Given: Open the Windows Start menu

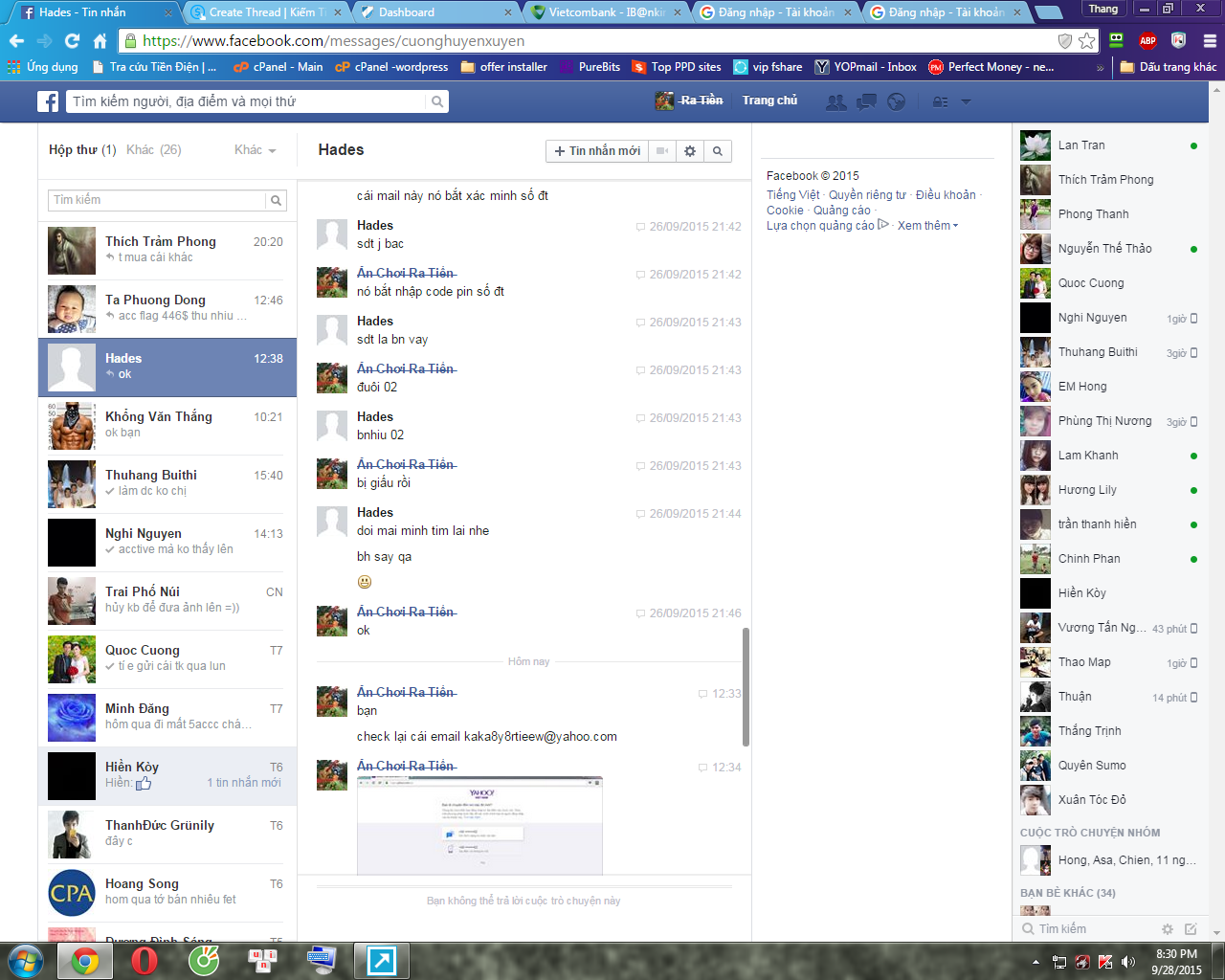Looking at the screenshot, I should tap(25, 960).
